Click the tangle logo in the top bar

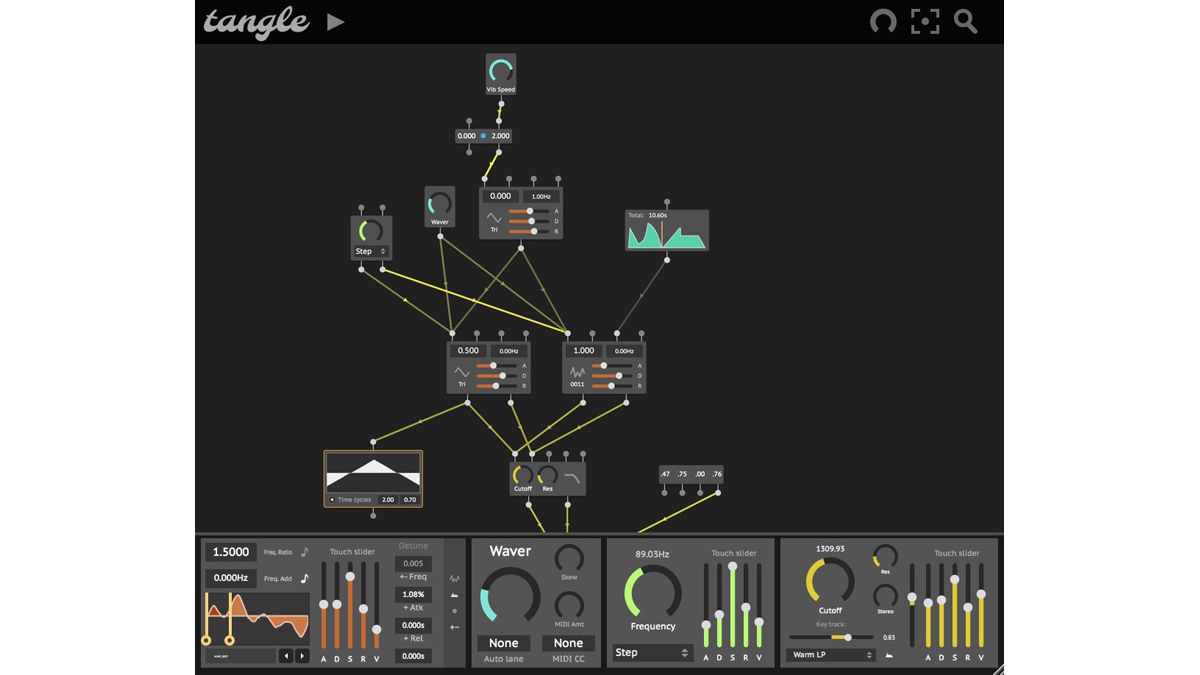tap(255, 22)
